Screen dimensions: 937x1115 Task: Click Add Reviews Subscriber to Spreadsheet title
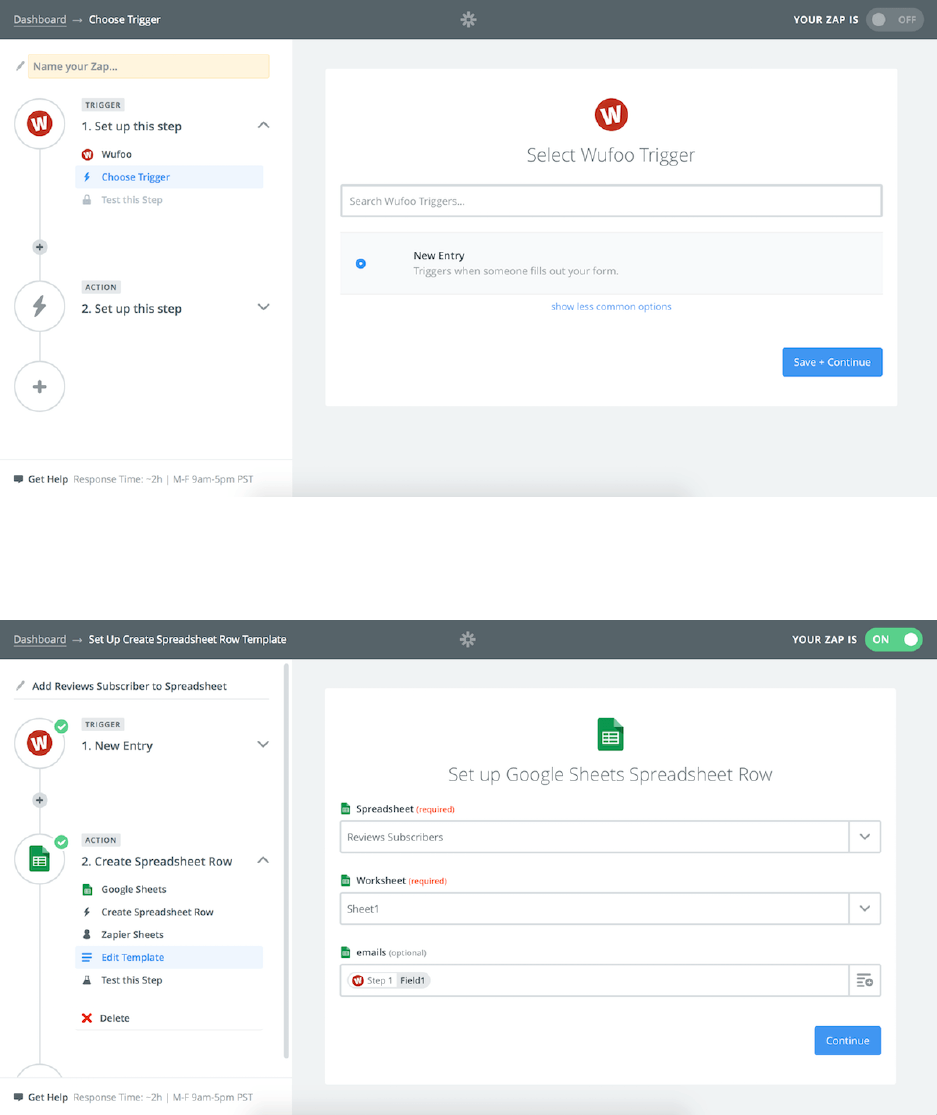[129, 686]
